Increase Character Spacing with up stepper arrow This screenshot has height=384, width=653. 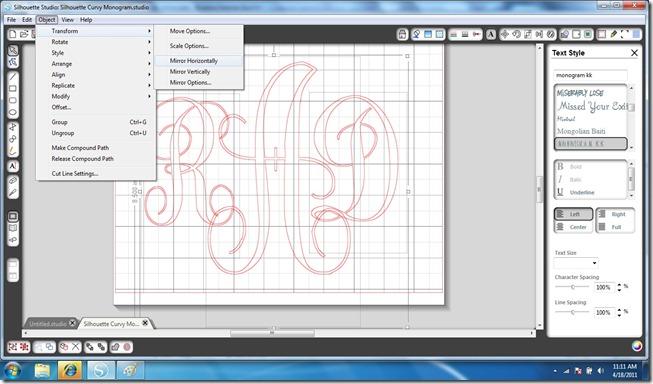(x=619, y=285)
